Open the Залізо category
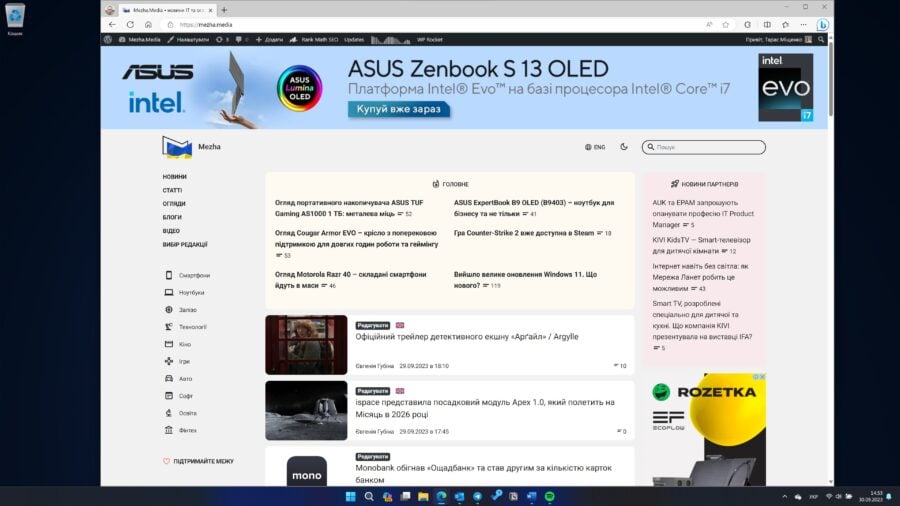 (181, 310)
